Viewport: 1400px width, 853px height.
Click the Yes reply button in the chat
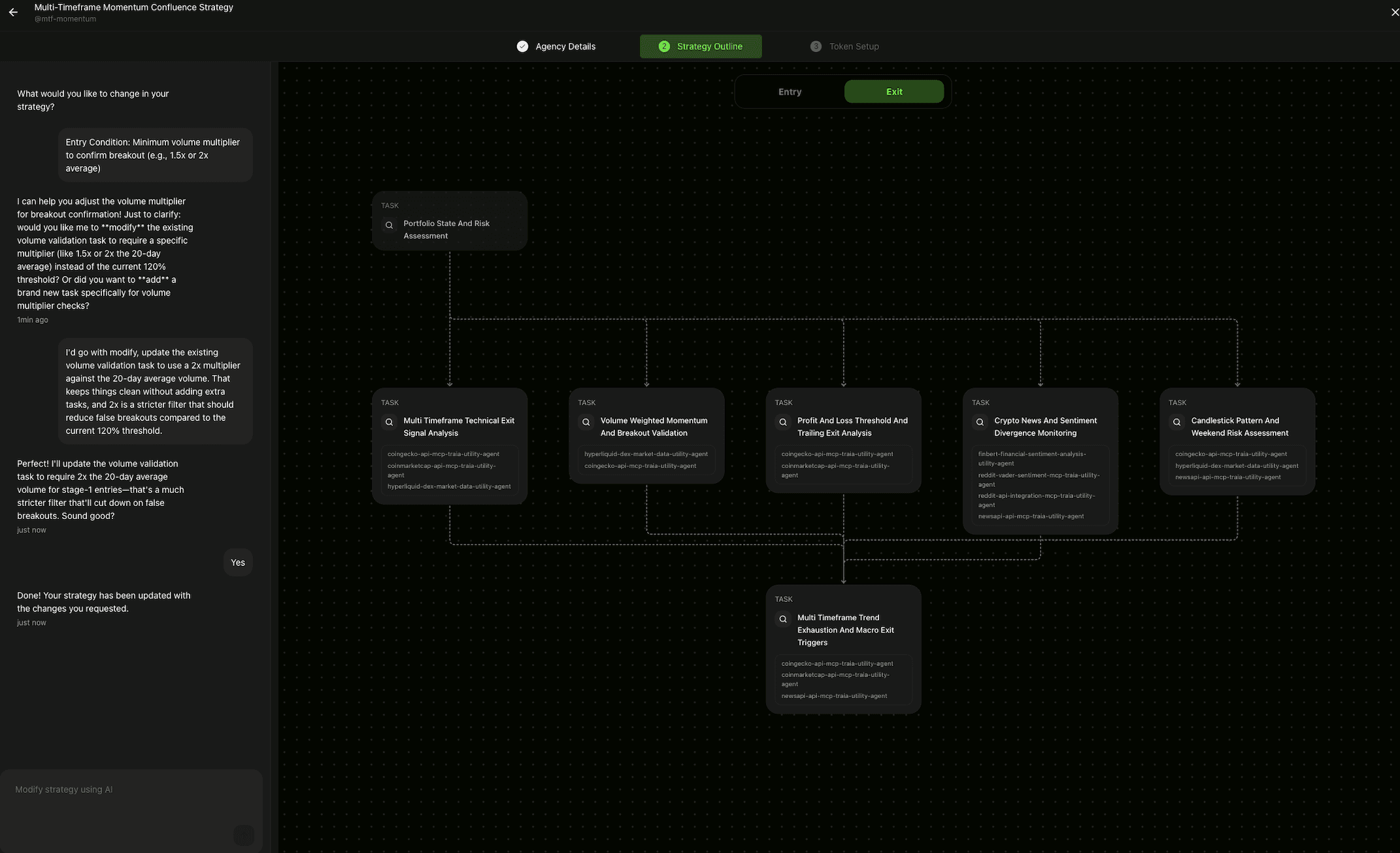tap(238, 562)
